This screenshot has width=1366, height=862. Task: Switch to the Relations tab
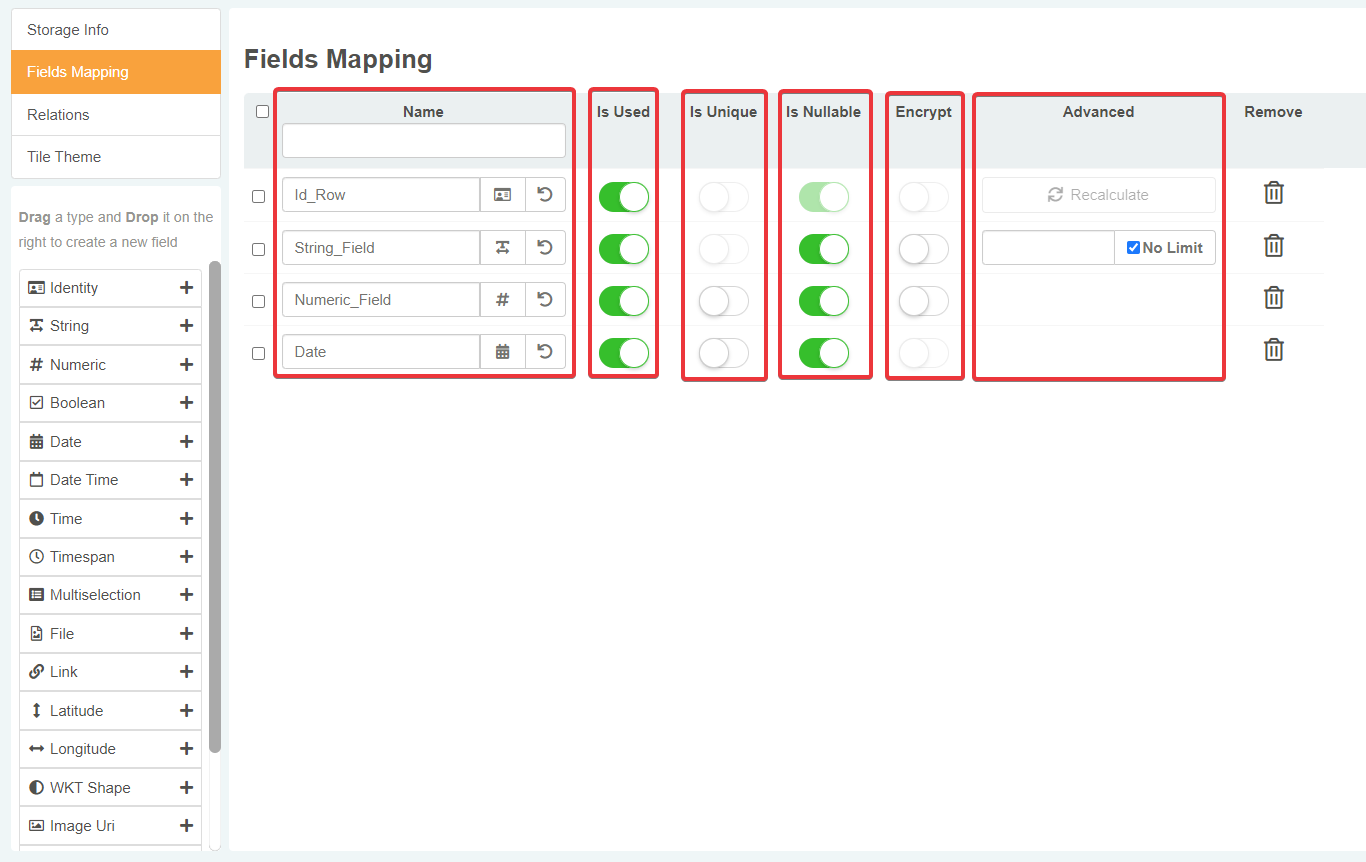point(116,115)
